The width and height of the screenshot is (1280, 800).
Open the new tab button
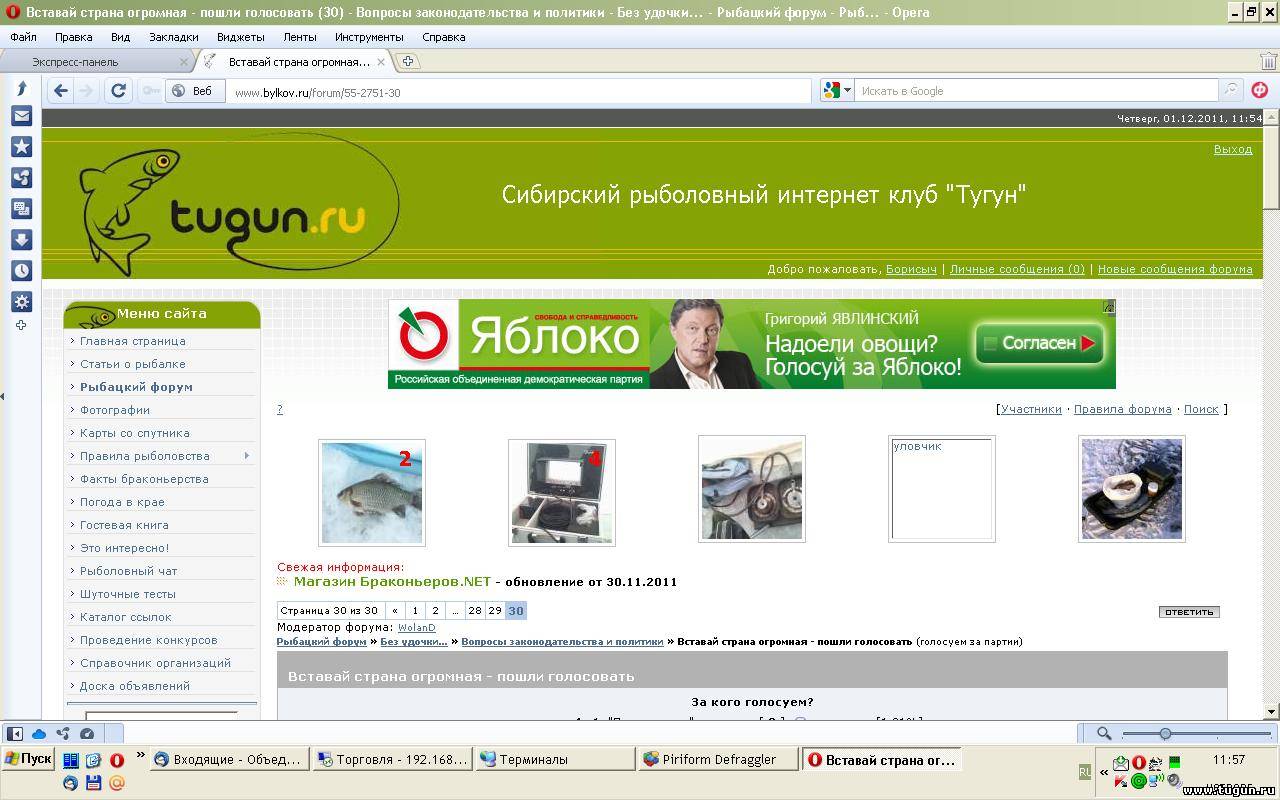coord(408,61)
